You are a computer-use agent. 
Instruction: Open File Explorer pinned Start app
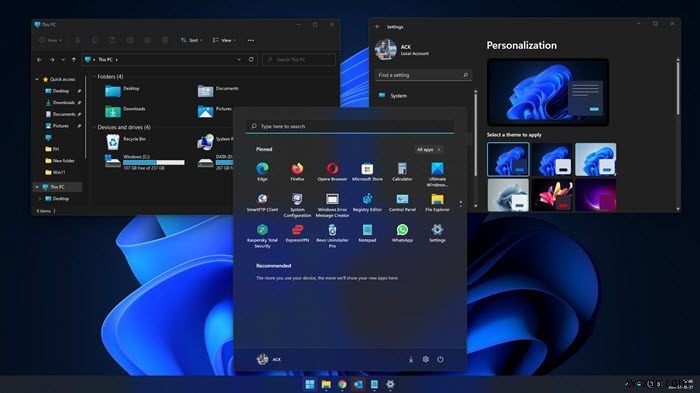tap(437, 202)
